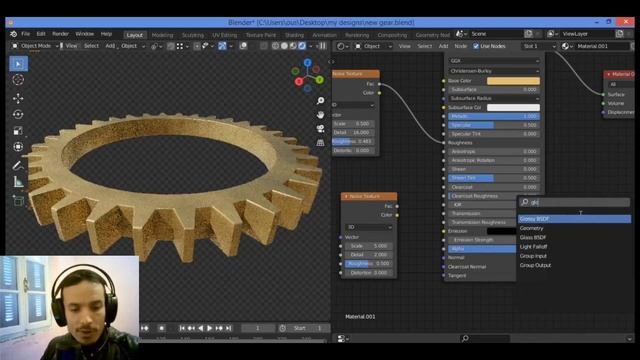
Task: Open the Subsurface Radius dropdown
Action: coord(494,98)
